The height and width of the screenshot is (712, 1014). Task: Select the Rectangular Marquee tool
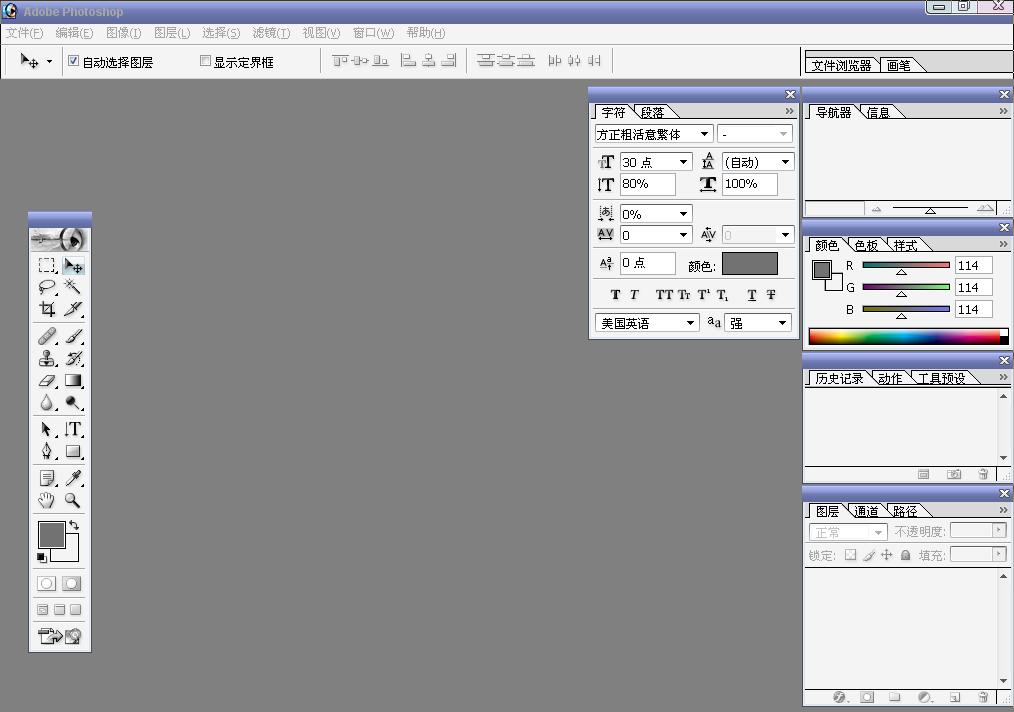(47, 265)
